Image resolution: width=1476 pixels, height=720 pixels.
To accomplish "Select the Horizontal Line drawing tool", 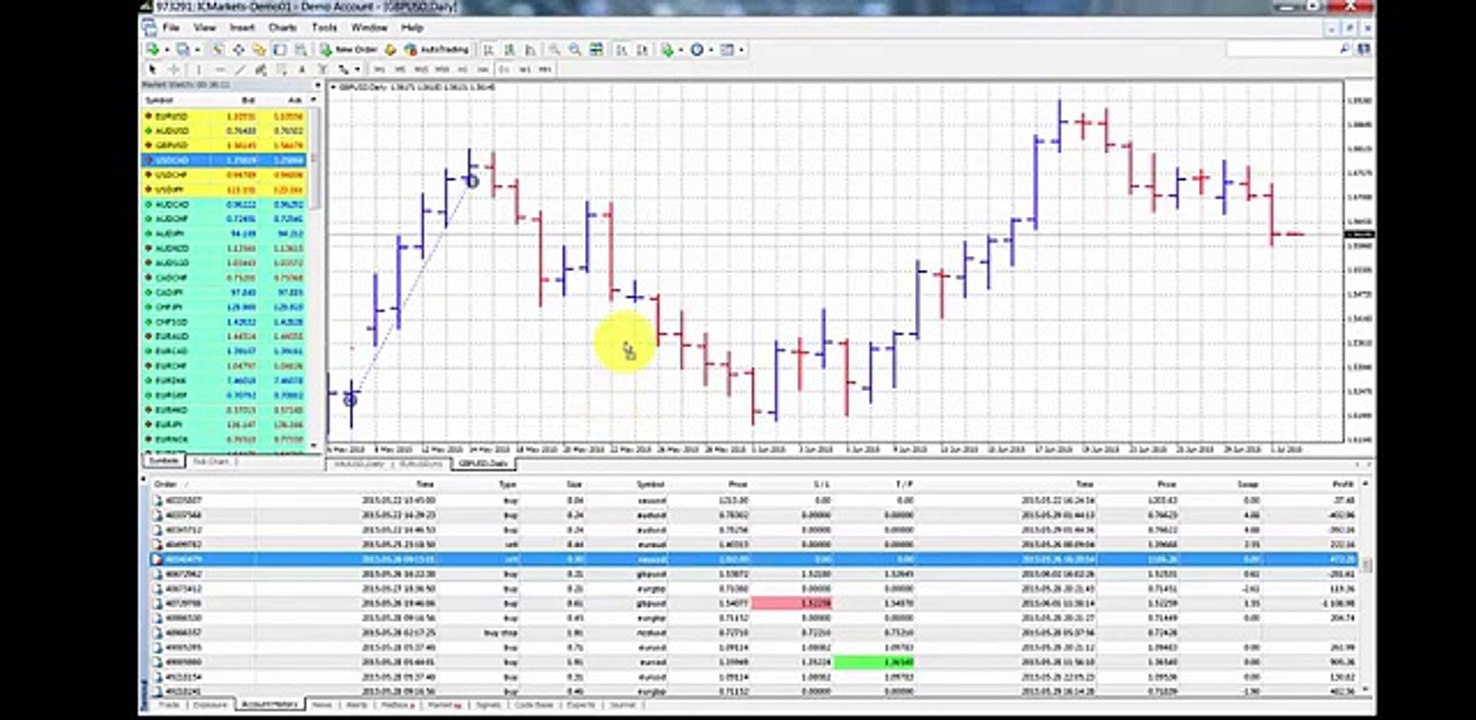I will (x=220, y=69).
